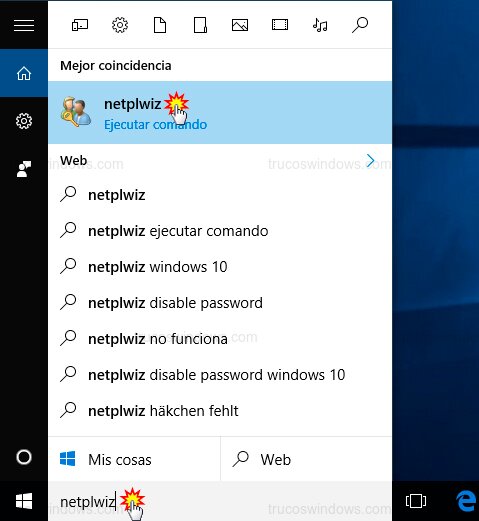Image resolution: width=479 pixels, height=521 pixels.
Task: Select suggestion "netplwiz häkchen fehlt"
Action: click(220, 411)
